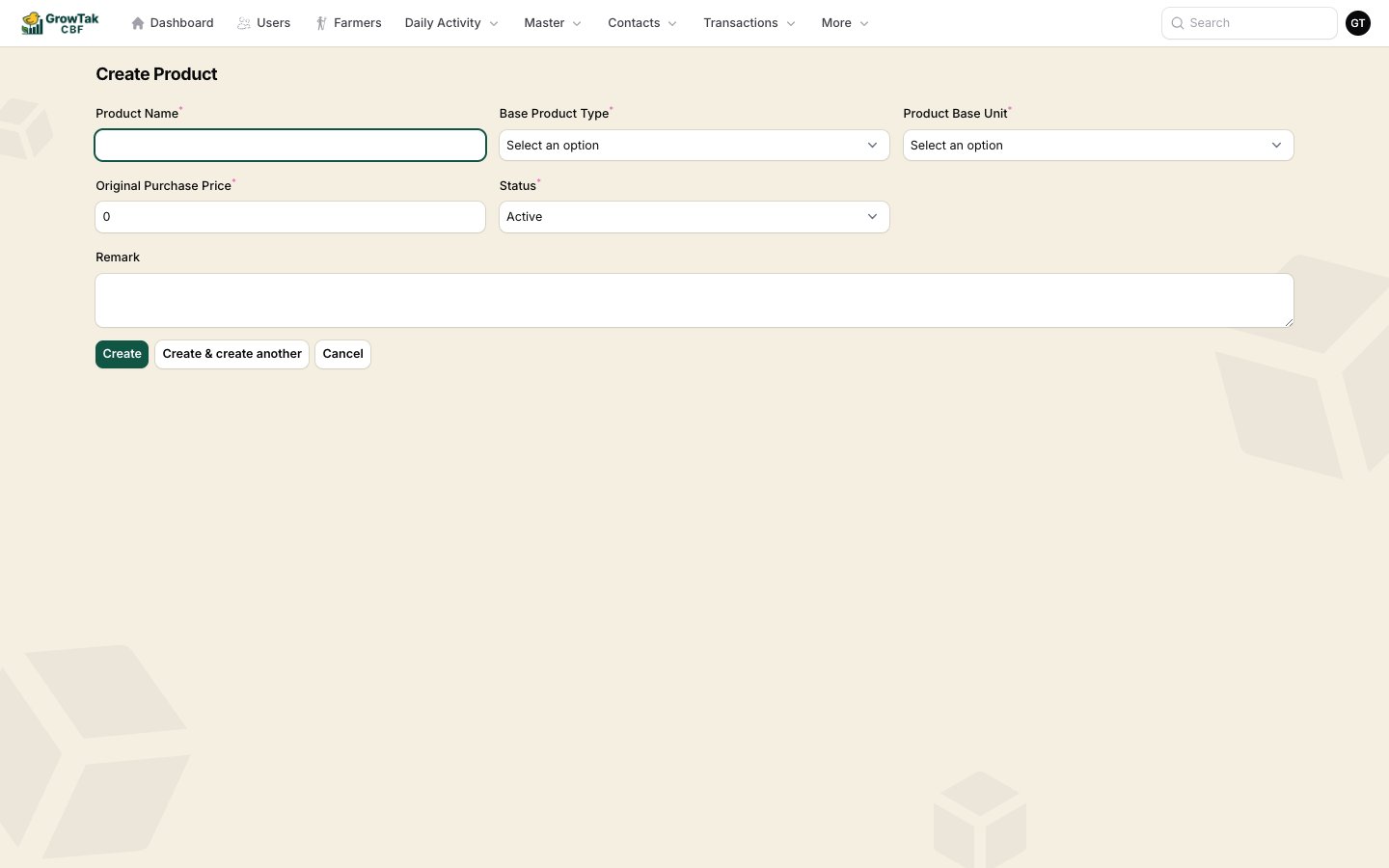This screenshot has height=868, width=1389.
Task: Click the search magnifier icon
Action: point(1178,23)
